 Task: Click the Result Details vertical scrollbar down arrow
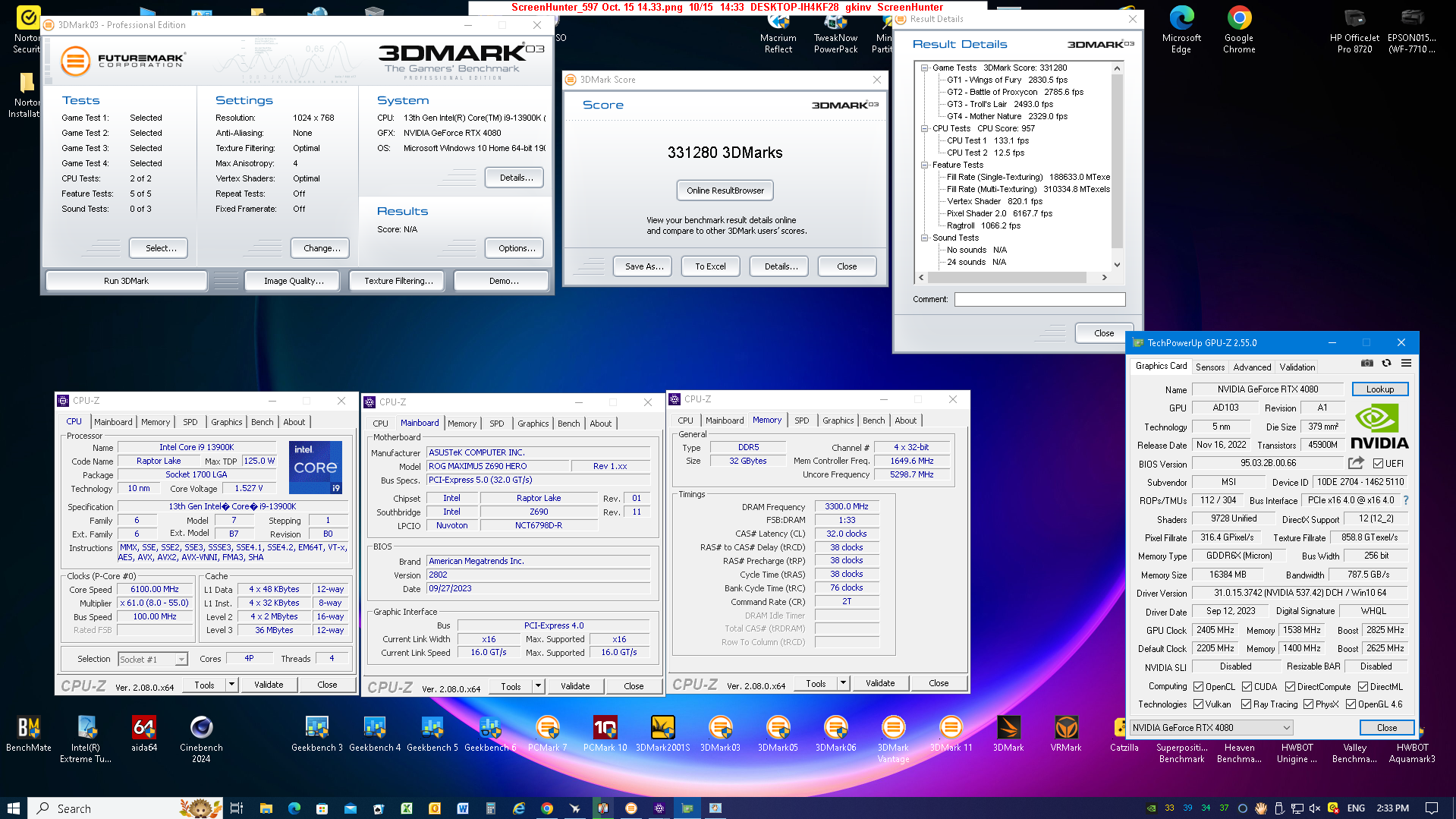(x=1117, y=264)
